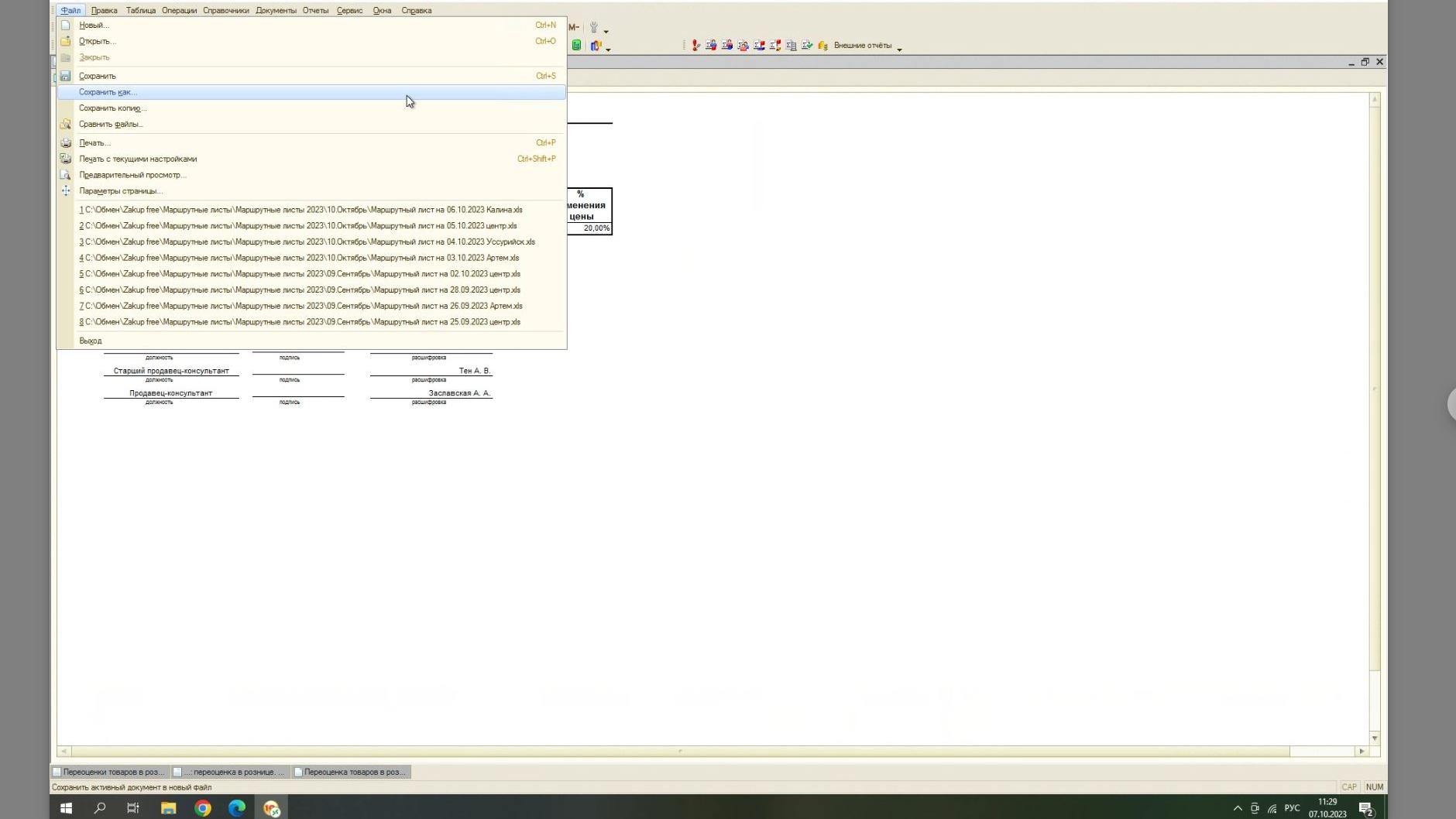Click the printer icon beside Печать
This screenshot has height=819, width=1456.
(x=66, y=142)
